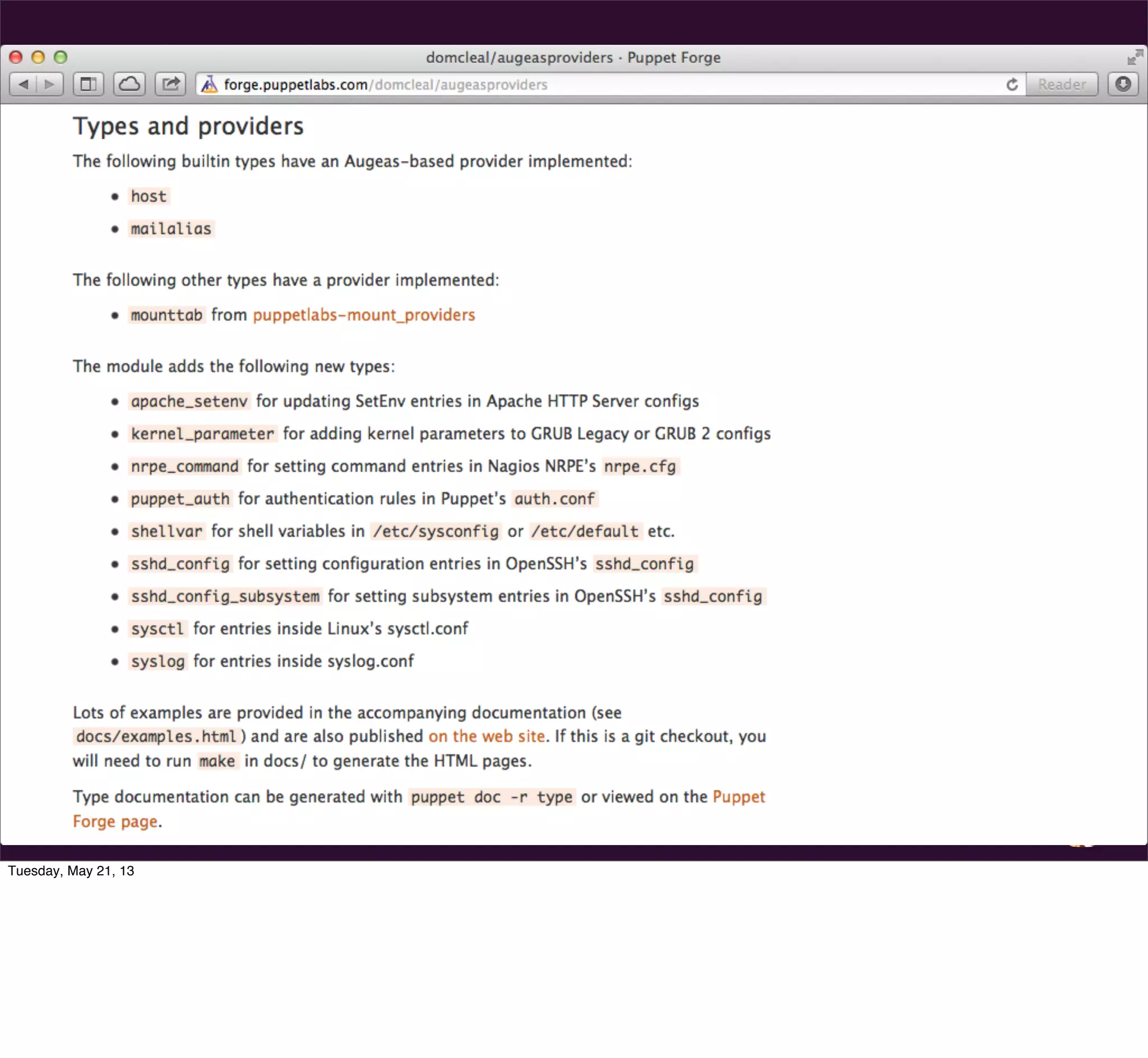Click the browser forward arrow button

50,85
